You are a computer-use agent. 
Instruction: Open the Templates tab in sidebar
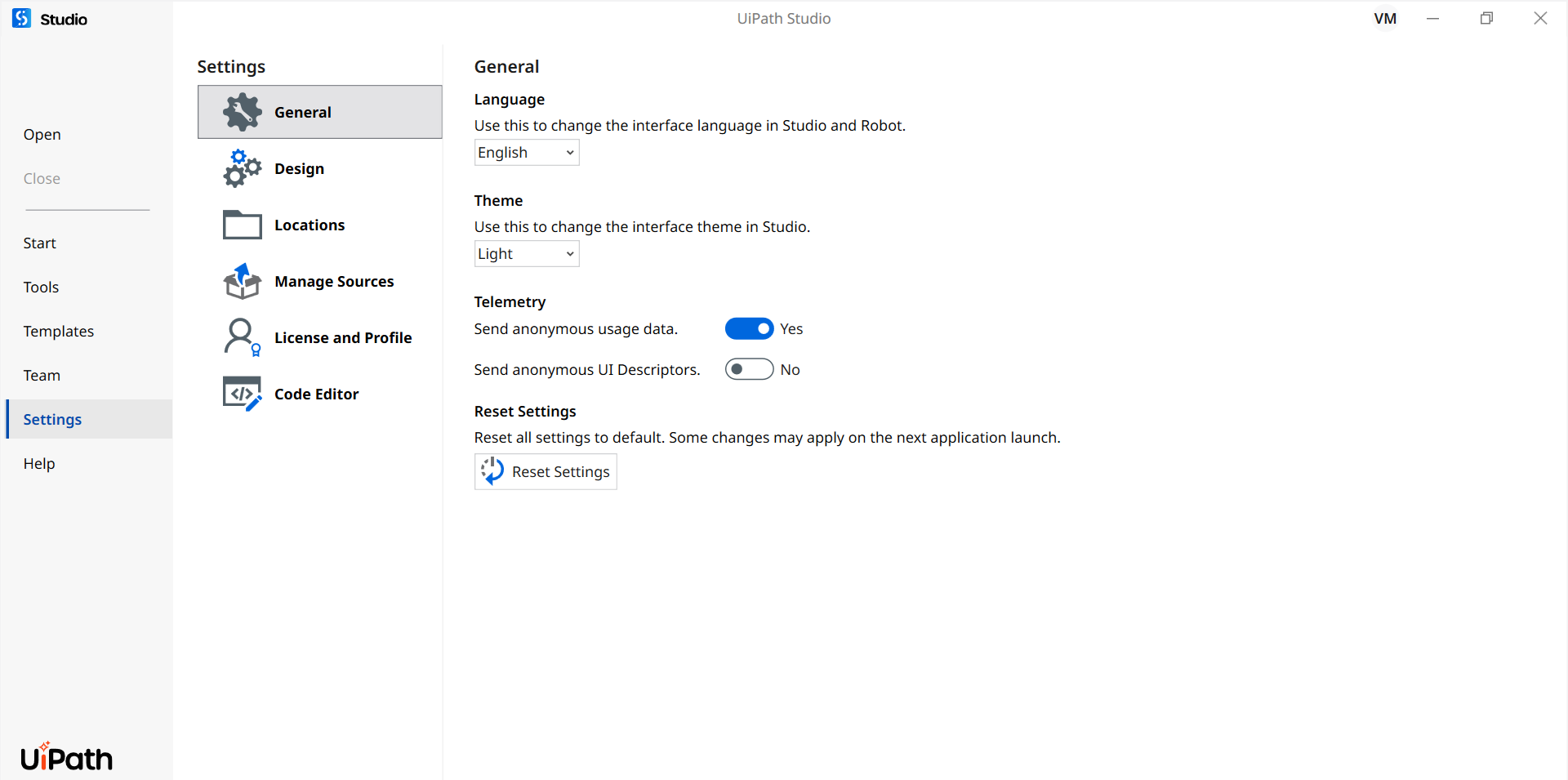coord(59,331)
